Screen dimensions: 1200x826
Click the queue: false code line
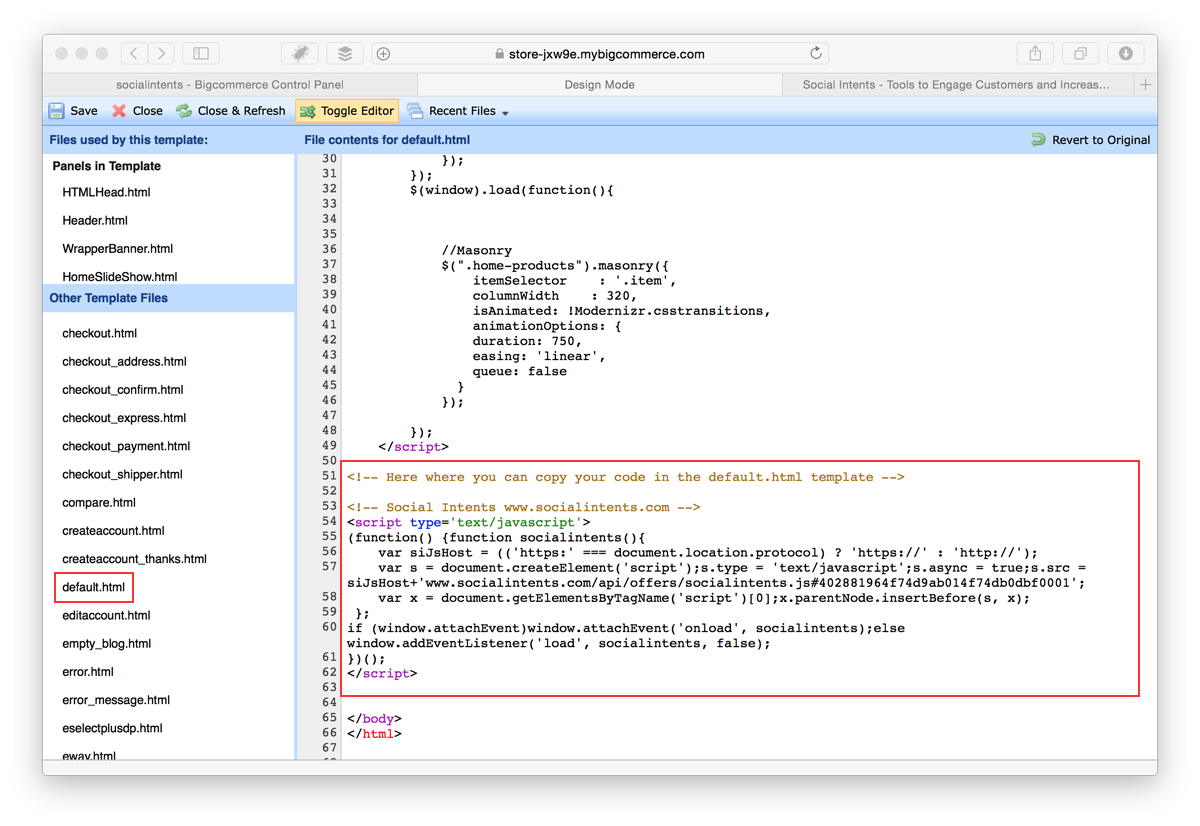[x=520, y=371]
